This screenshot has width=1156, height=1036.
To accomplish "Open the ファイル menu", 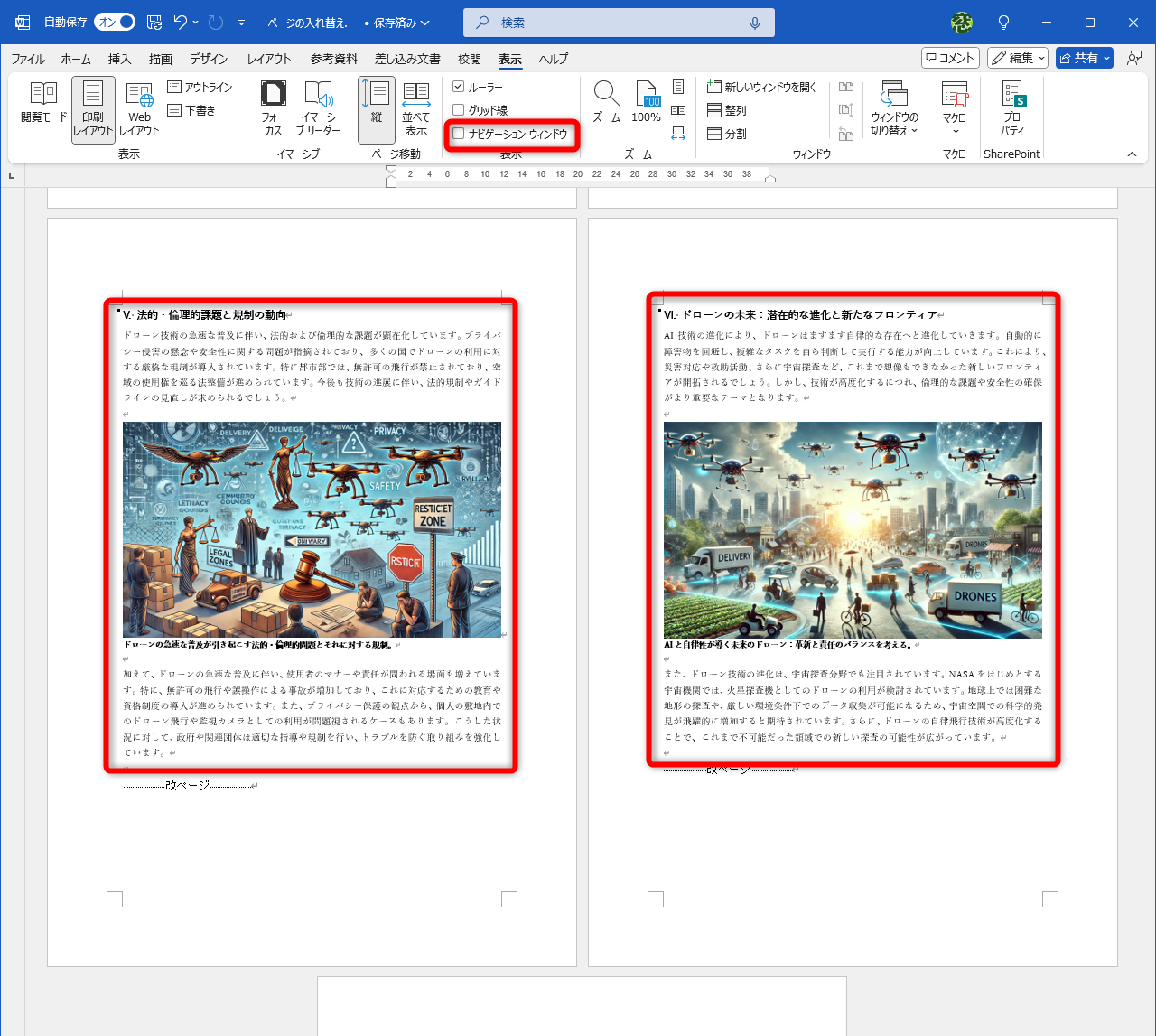I will (27, 59).
